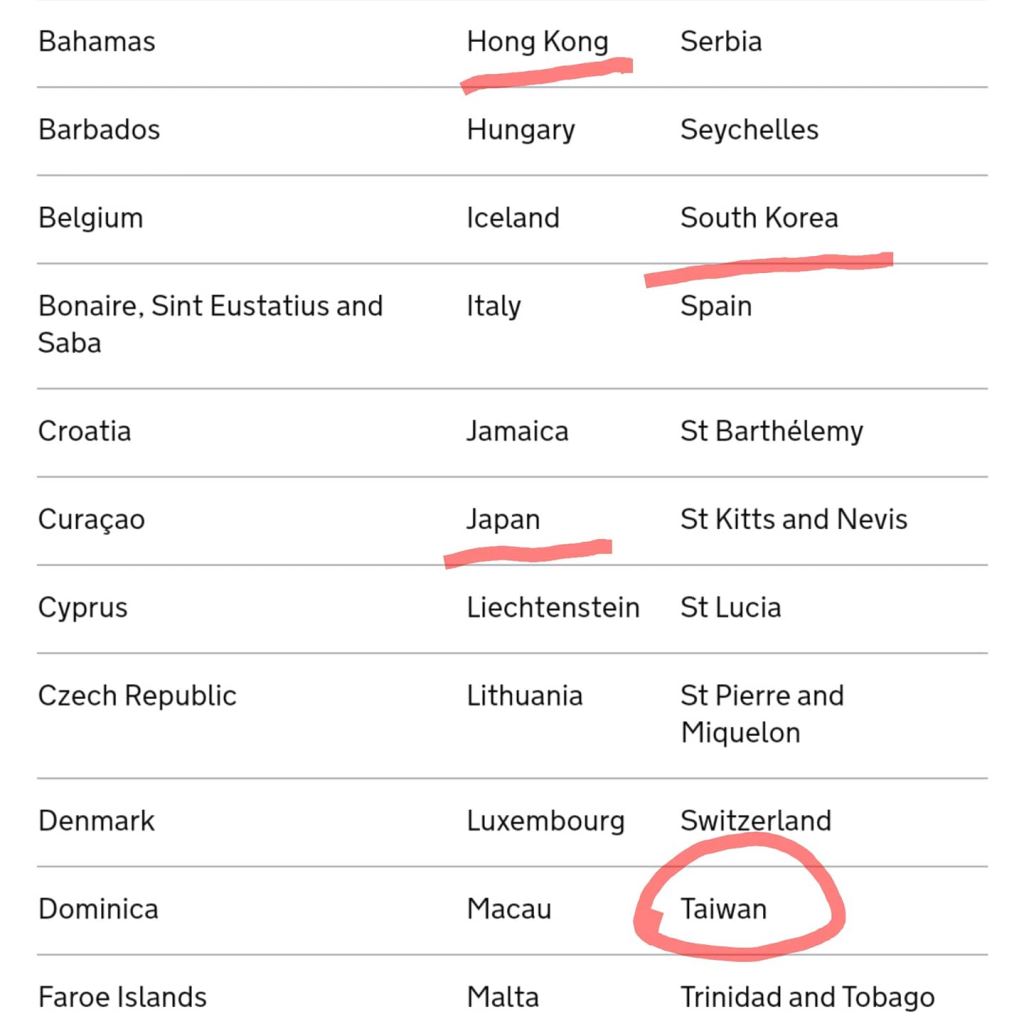Click on Barbados in the list
Image resolution: width=1024 pixels, height=1024 pixels.
tap(99, 129)
